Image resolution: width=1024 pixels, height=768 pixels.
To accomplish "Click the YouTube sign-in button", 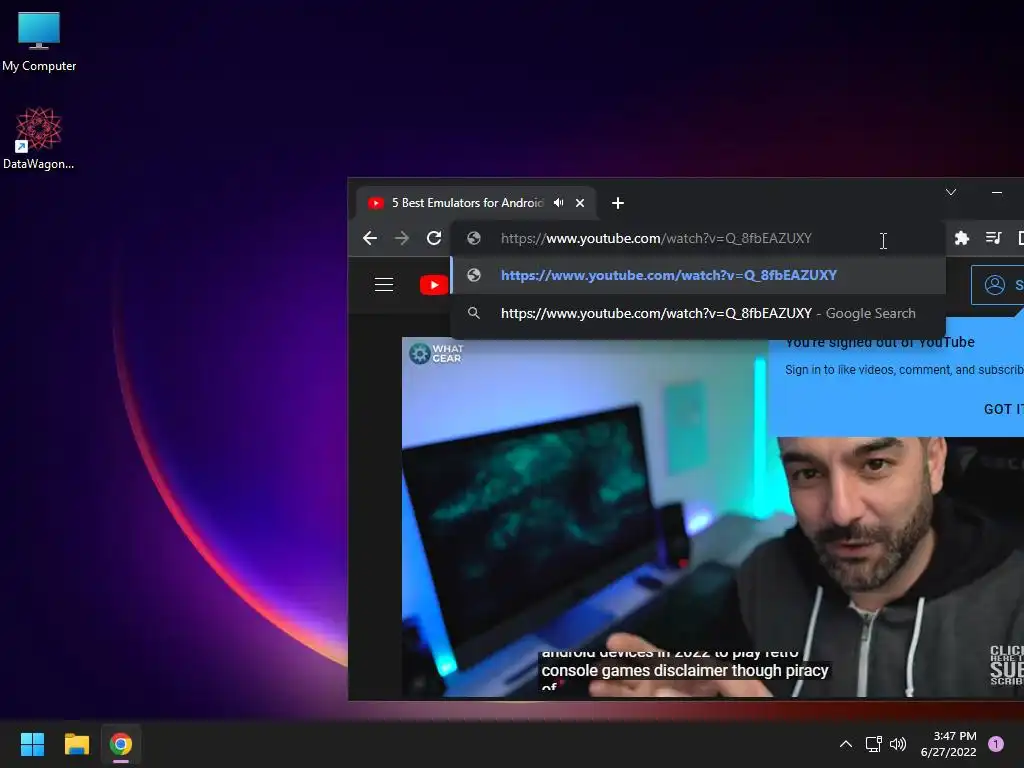I will click(997, 285).
